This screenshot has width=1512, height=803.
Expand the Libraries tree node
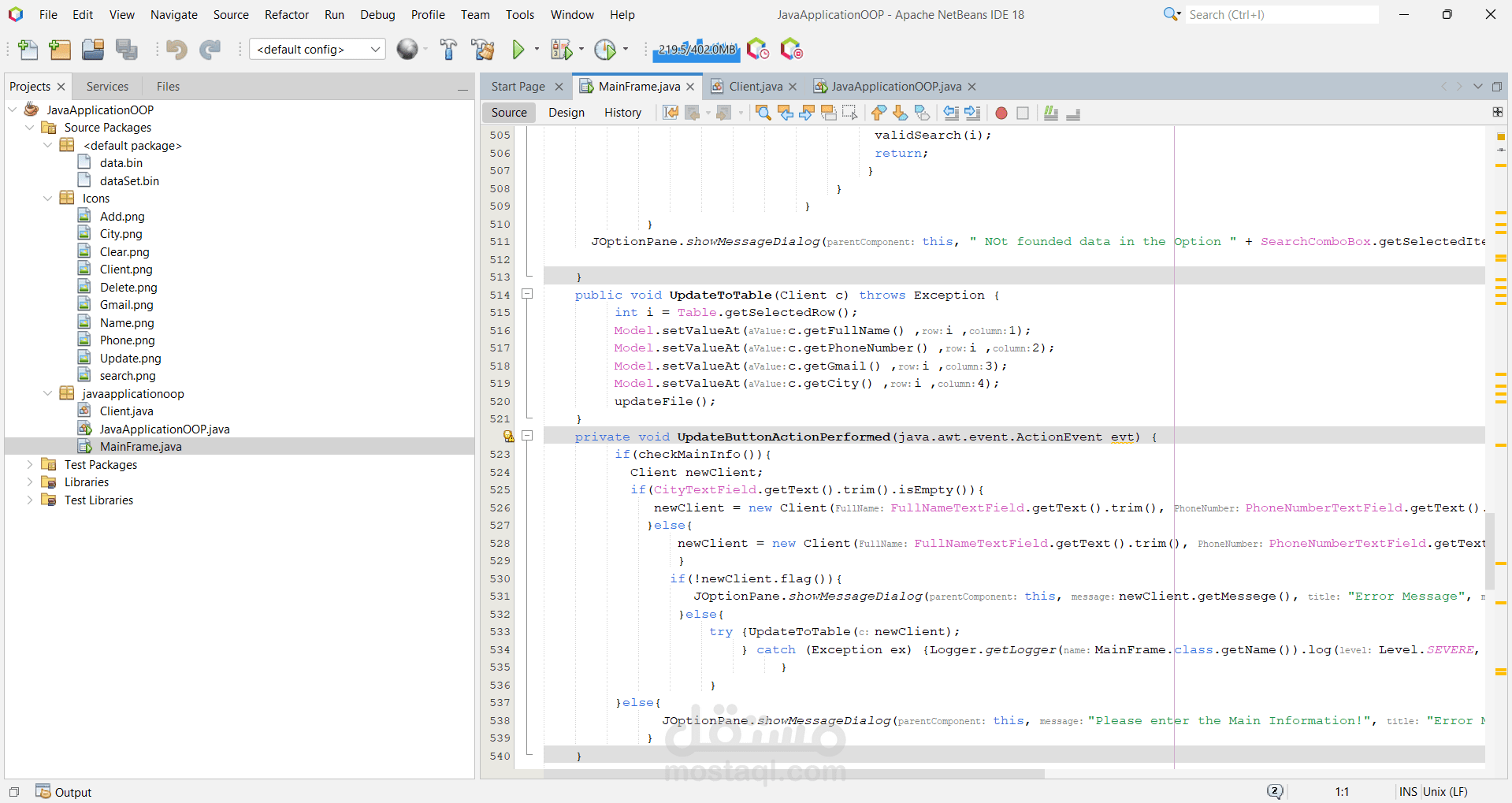(30, 482)
